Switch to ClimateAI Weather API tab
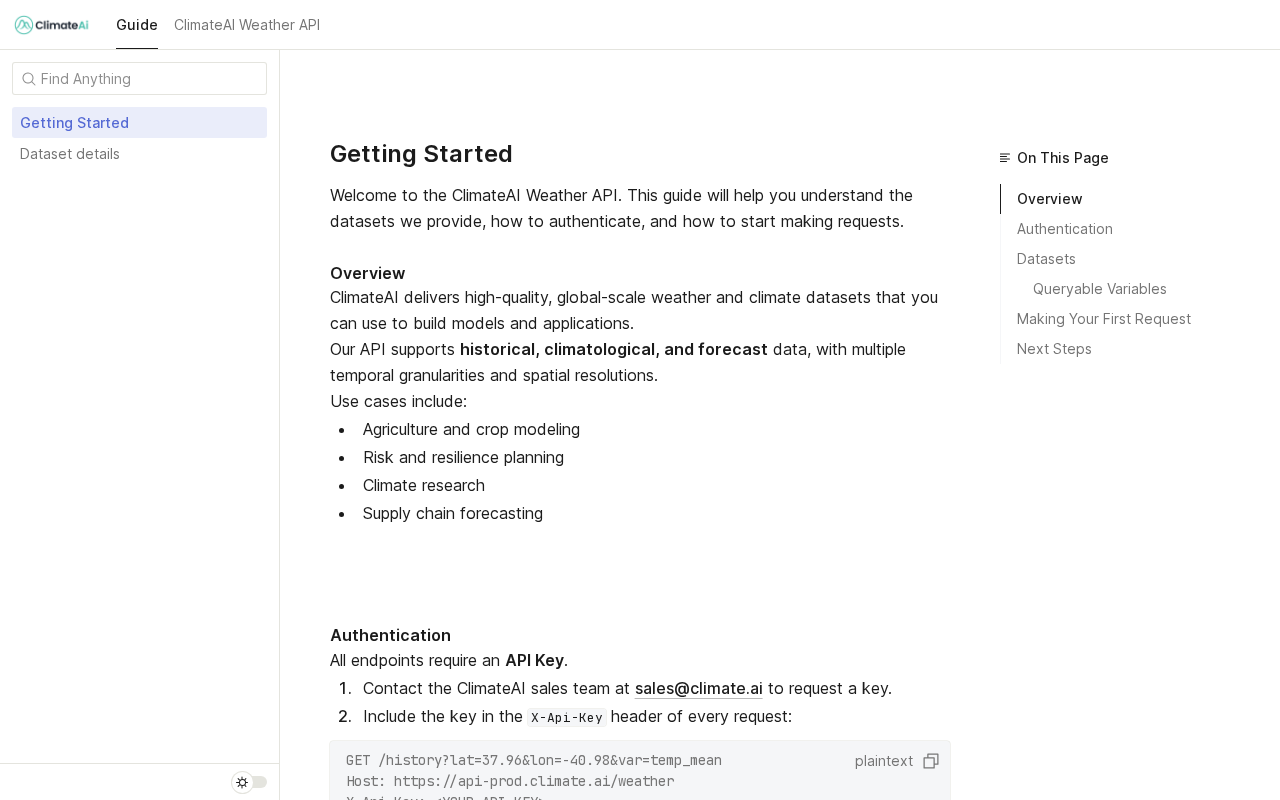 pos(247,25)
